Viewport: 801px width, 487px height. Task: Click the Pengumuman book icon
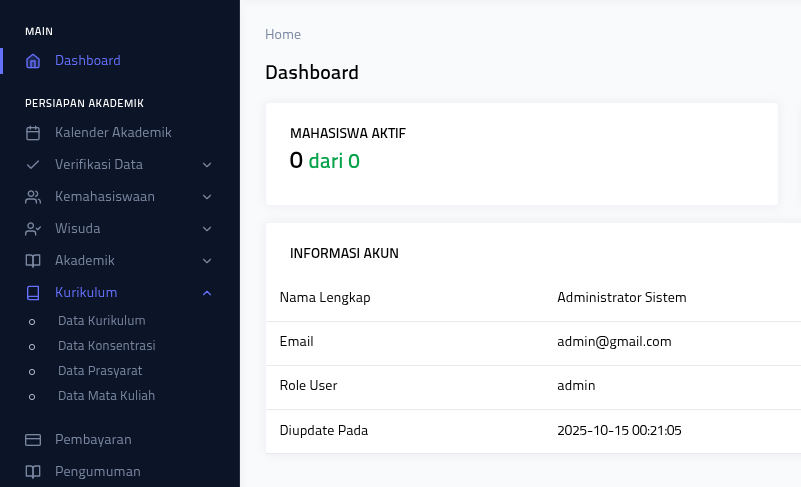pos(33,472)
